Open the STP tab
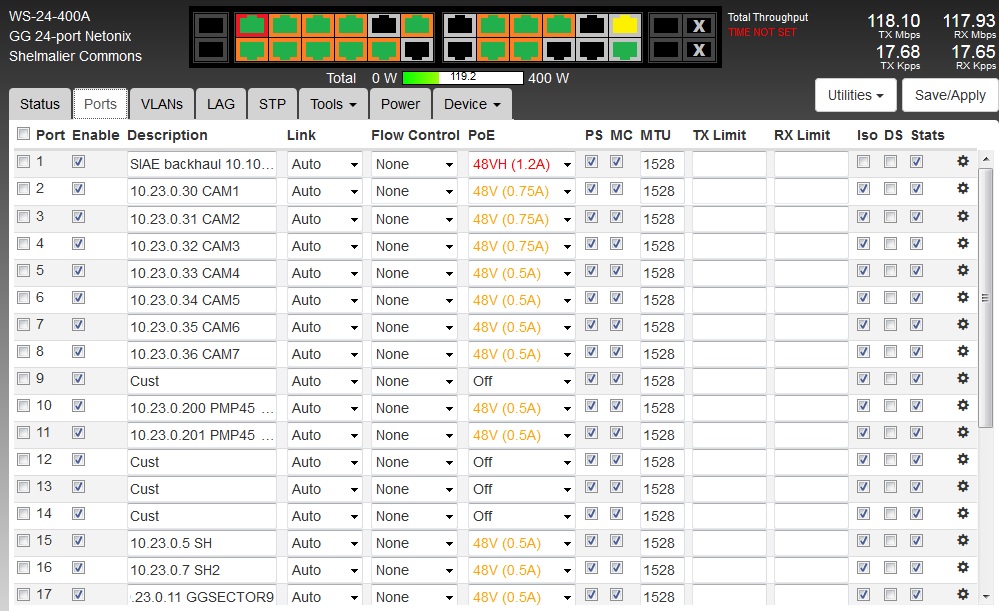The image size is (999, 611). [x=272, y=104]
